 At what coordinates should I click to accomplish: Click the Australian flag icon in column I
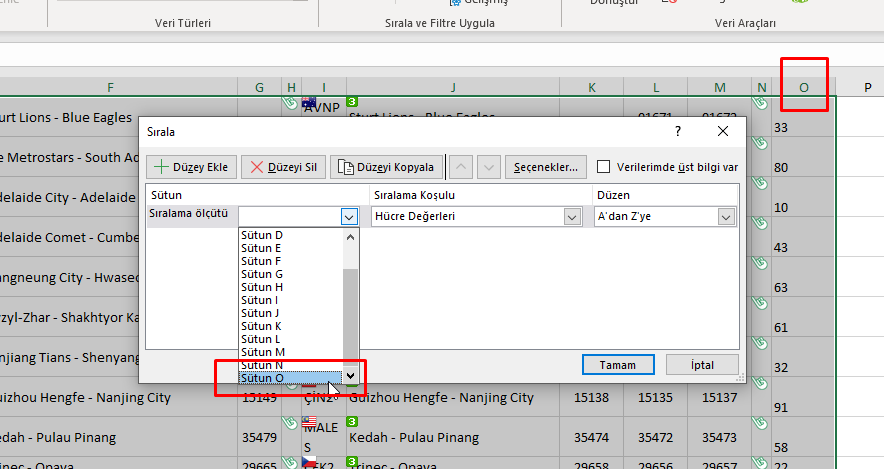[x=308, y=103]
